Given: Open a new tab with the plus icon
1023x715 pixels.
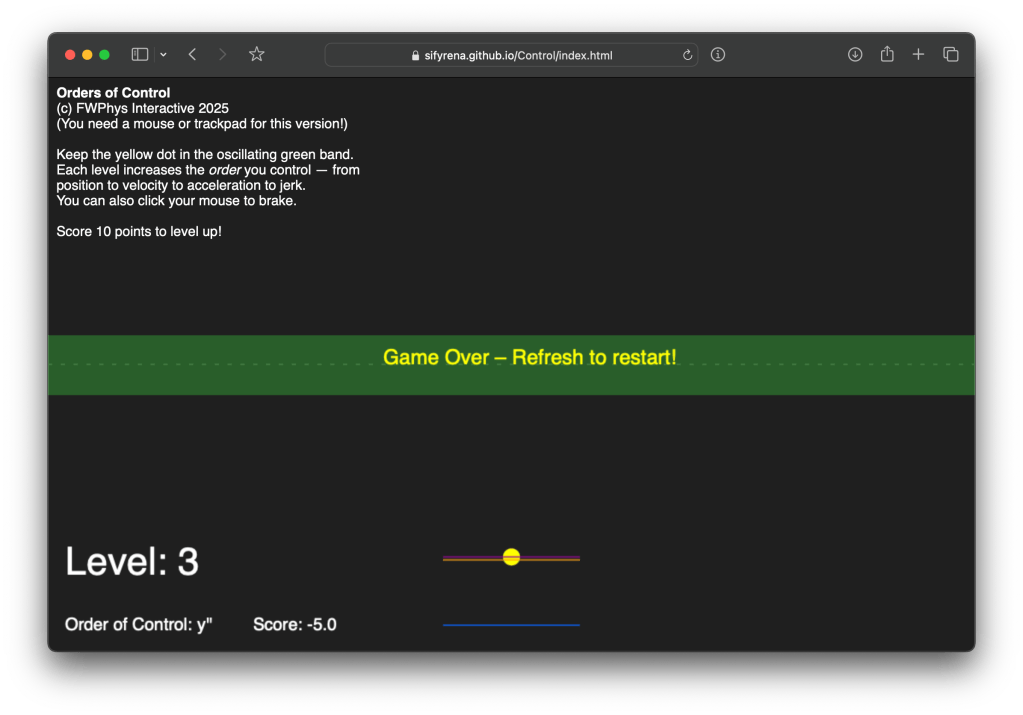Looking at the screenshot, I should [918, 55].
